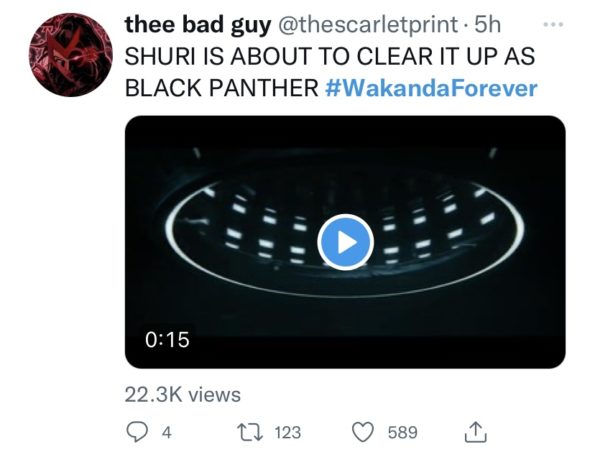Click the 0:15 video duration badge
595x457 pixels.
coord(167,339)
